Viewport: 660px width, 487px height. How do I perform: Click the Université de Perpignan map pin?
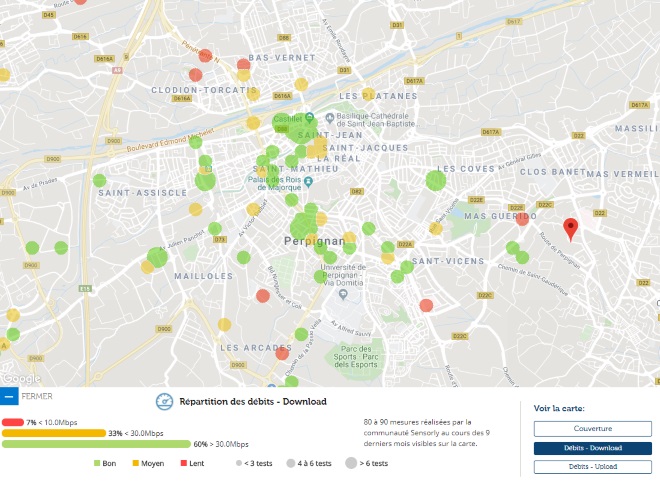(343, 295)
